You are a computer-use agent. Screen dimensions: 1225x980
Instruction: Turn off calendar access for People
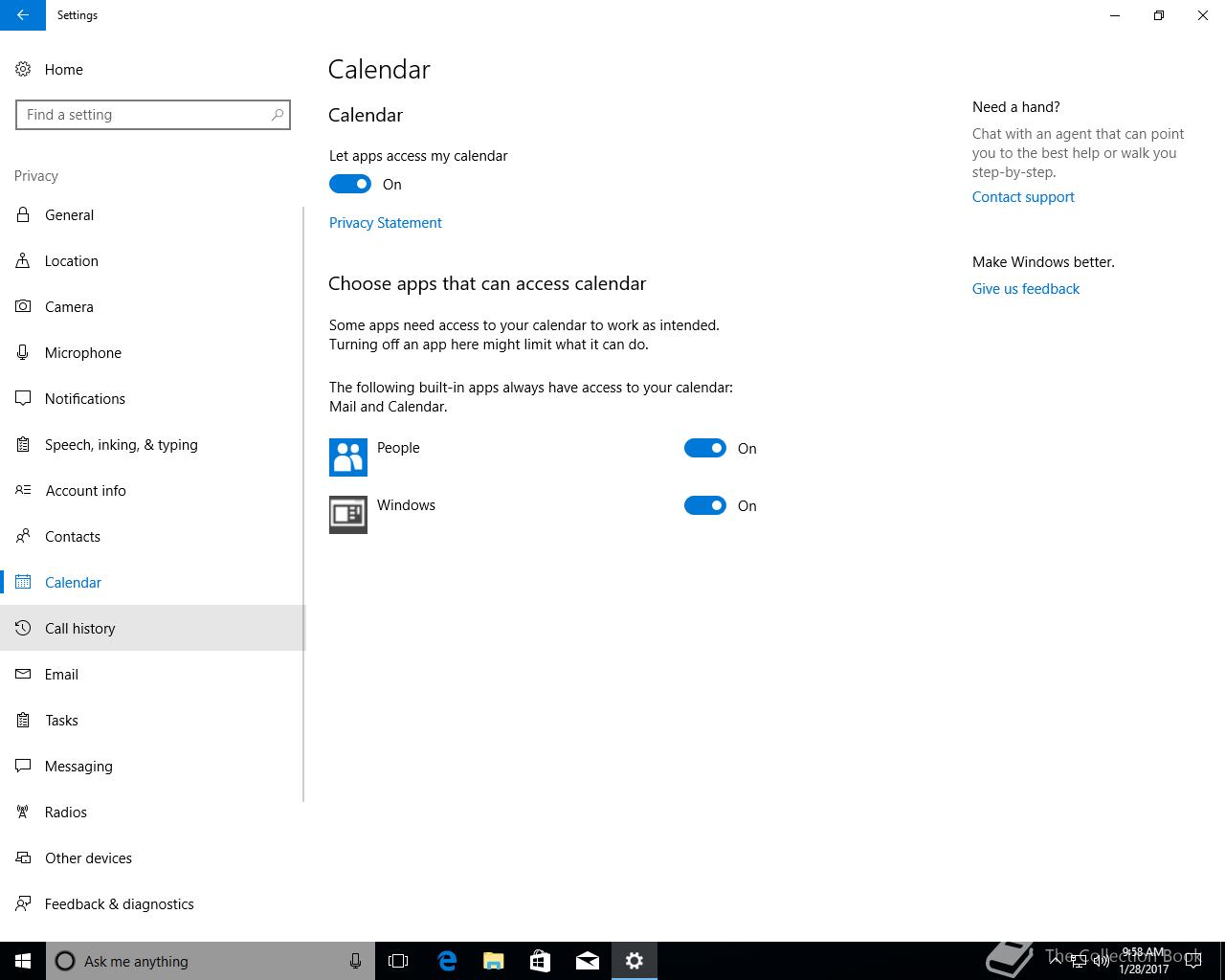[x=705, y=448]
